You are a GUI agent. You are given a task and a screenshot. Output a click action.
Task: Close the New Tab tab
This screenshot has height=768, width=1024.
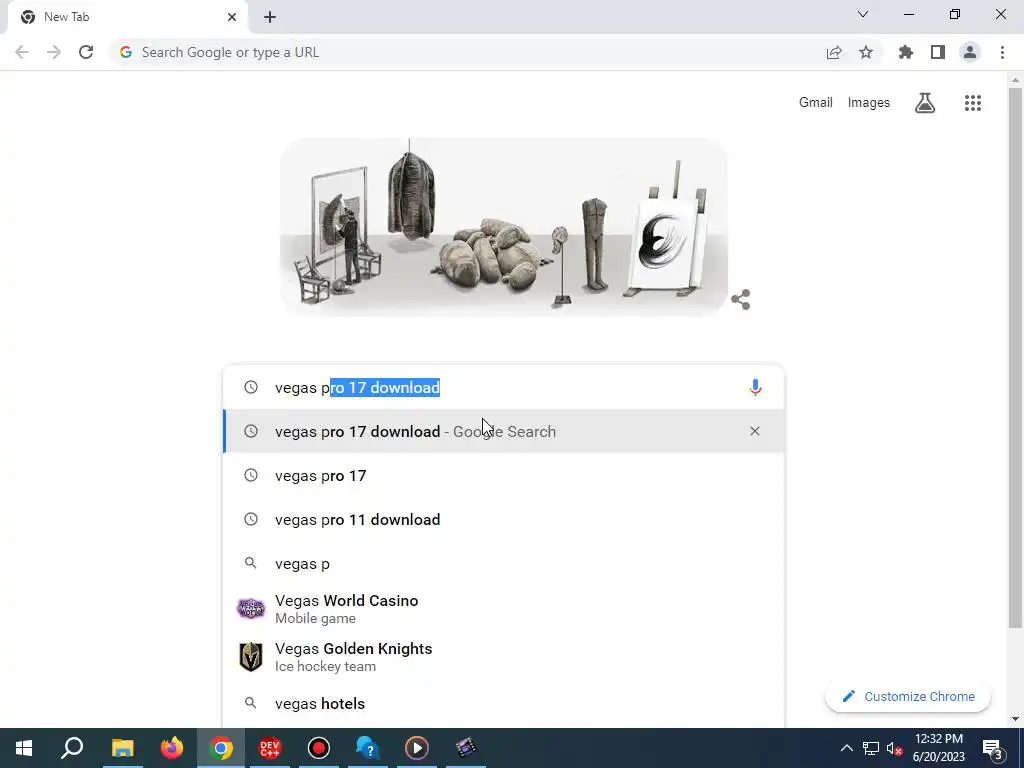[232, 17]
